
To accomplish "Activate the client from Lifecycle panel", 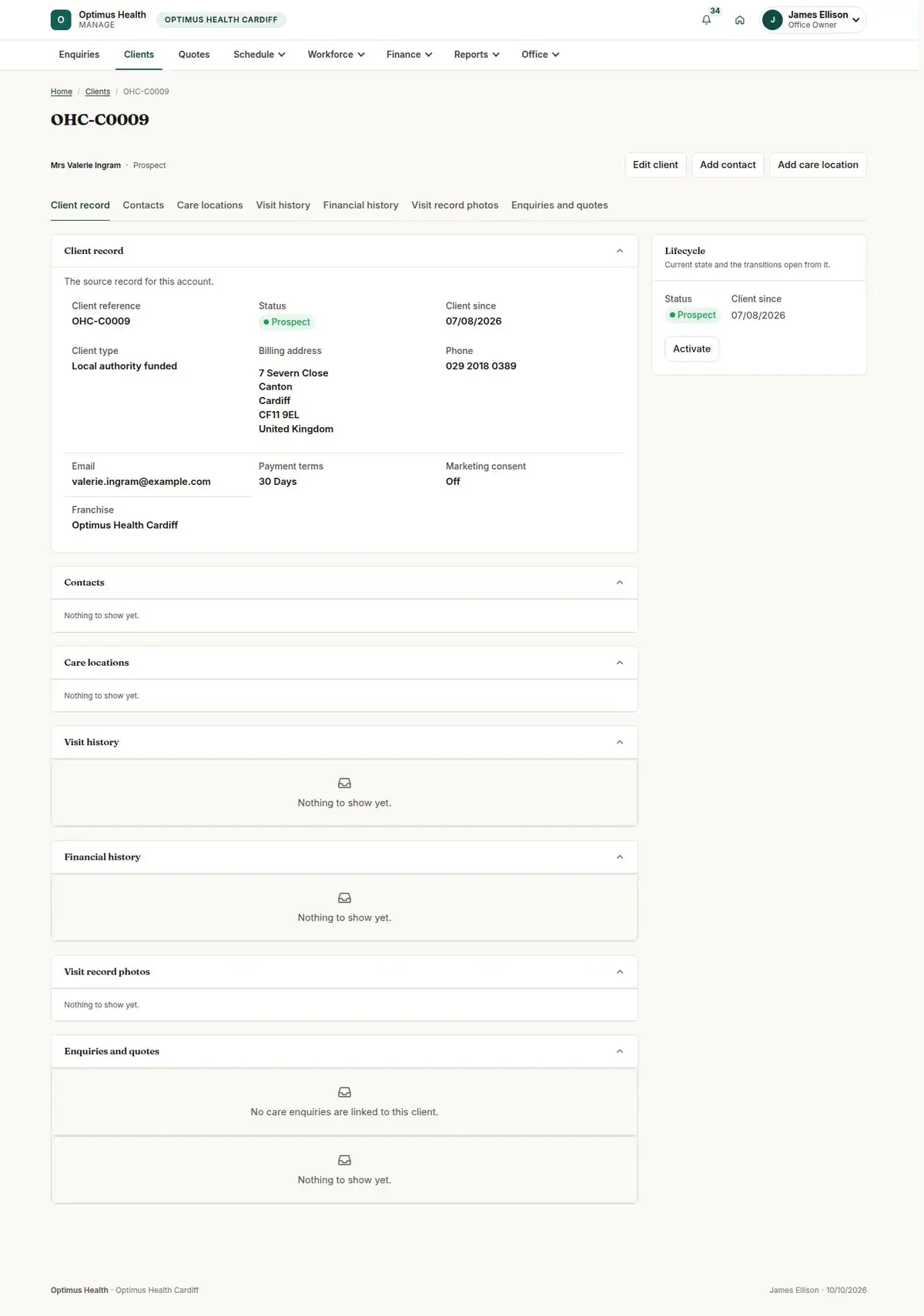I will tap(691, 349).
